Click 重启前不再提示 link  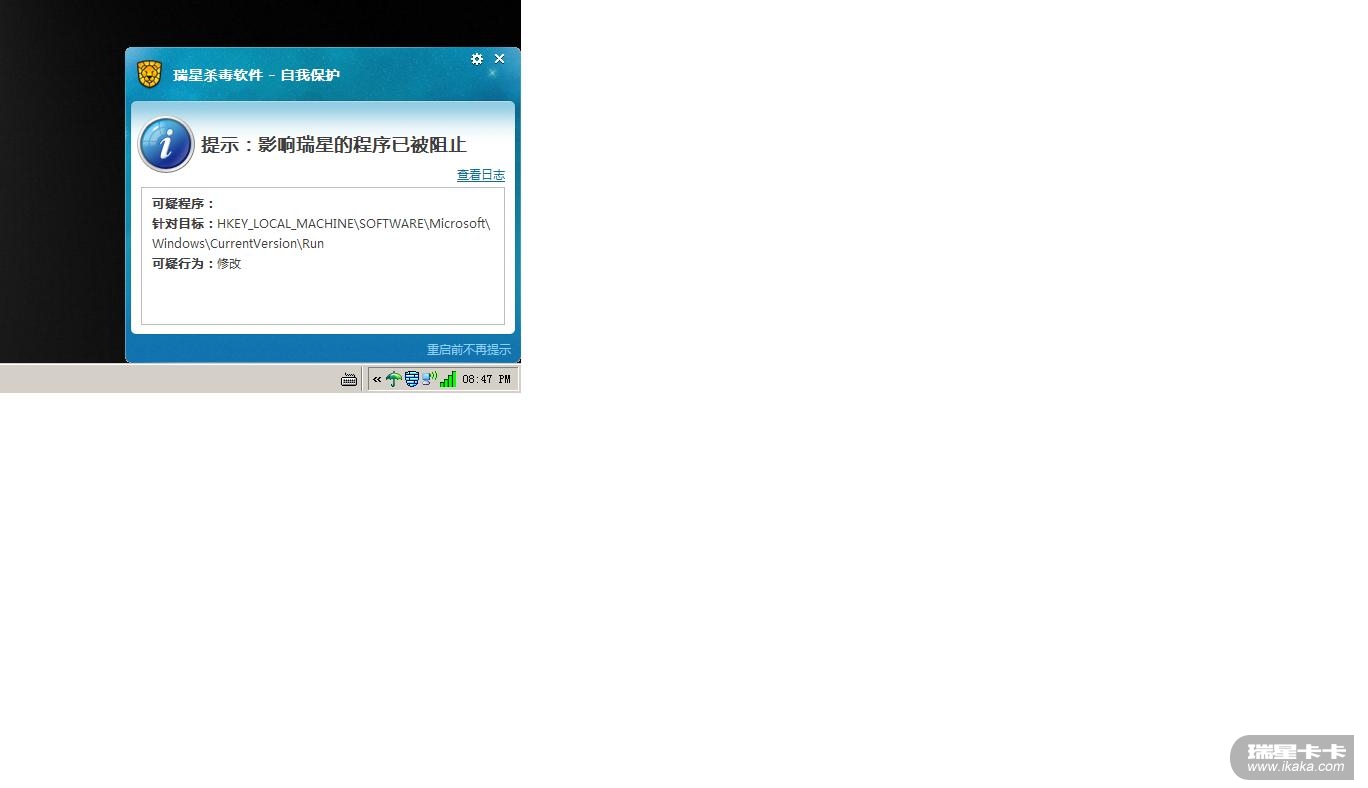(x=469, y=350)
